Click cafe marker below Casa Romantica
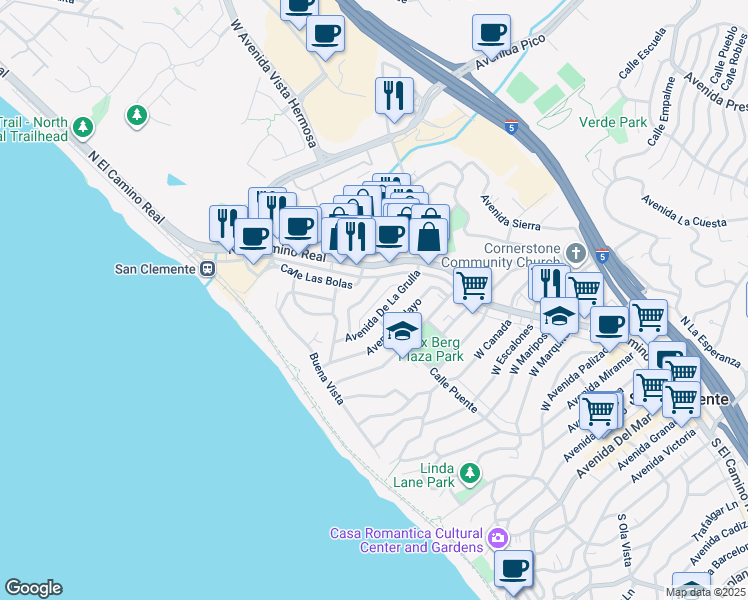The width and height of the screenshot is (748, 600). (513, 569)
